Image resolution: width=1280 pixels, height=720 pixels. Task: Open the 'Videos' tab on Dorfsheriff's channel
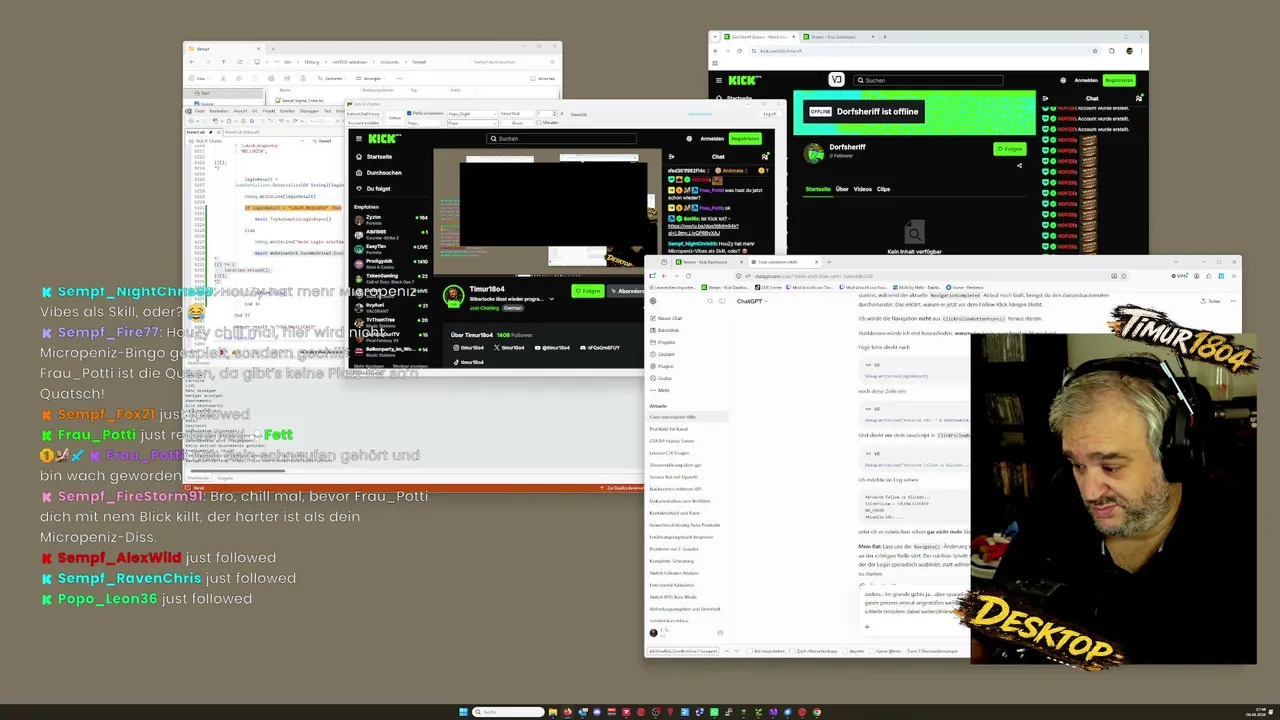click(862, 189)
